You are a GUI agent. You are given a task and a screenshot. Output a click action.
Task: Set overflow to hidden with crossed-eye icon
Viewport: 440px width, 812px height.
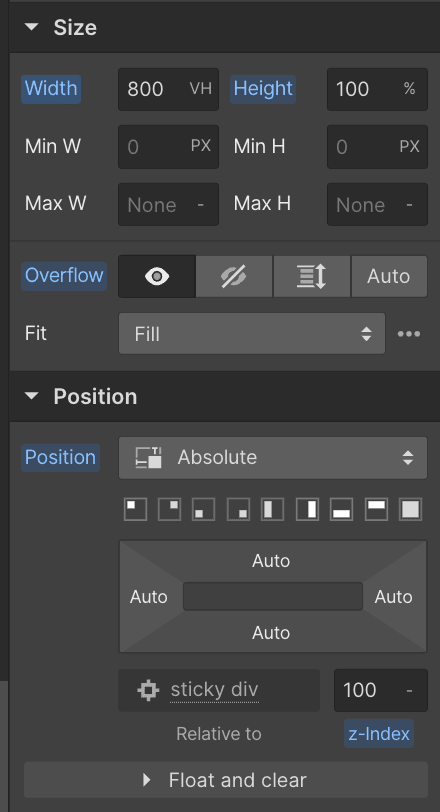tap(234, 276)
